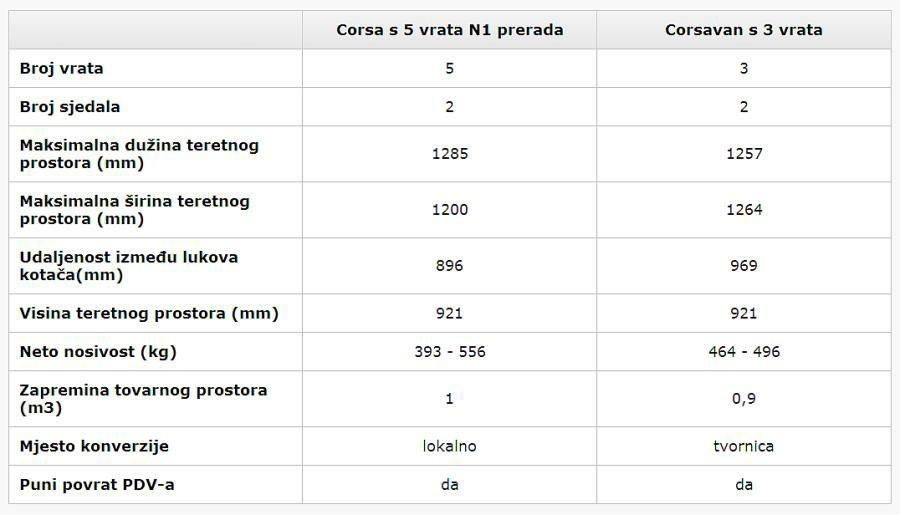Select the "Maksimalna širina teretnog prostora" label

tap(135, 210)
